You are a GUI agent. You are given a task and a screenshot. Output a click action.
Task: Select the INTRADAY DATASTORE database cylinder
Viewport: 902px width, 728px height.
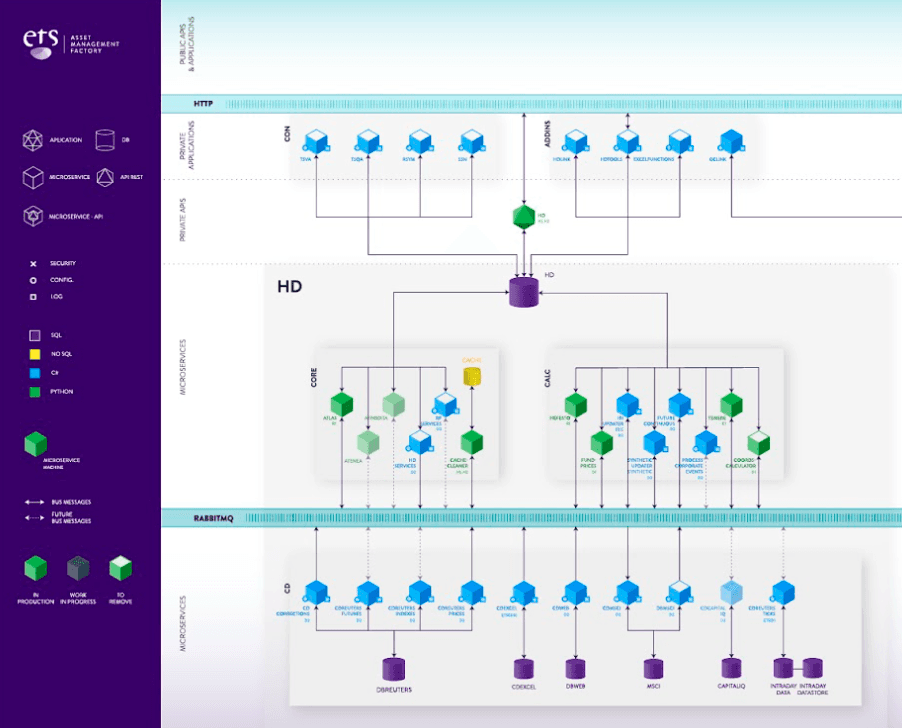(812, 668)
